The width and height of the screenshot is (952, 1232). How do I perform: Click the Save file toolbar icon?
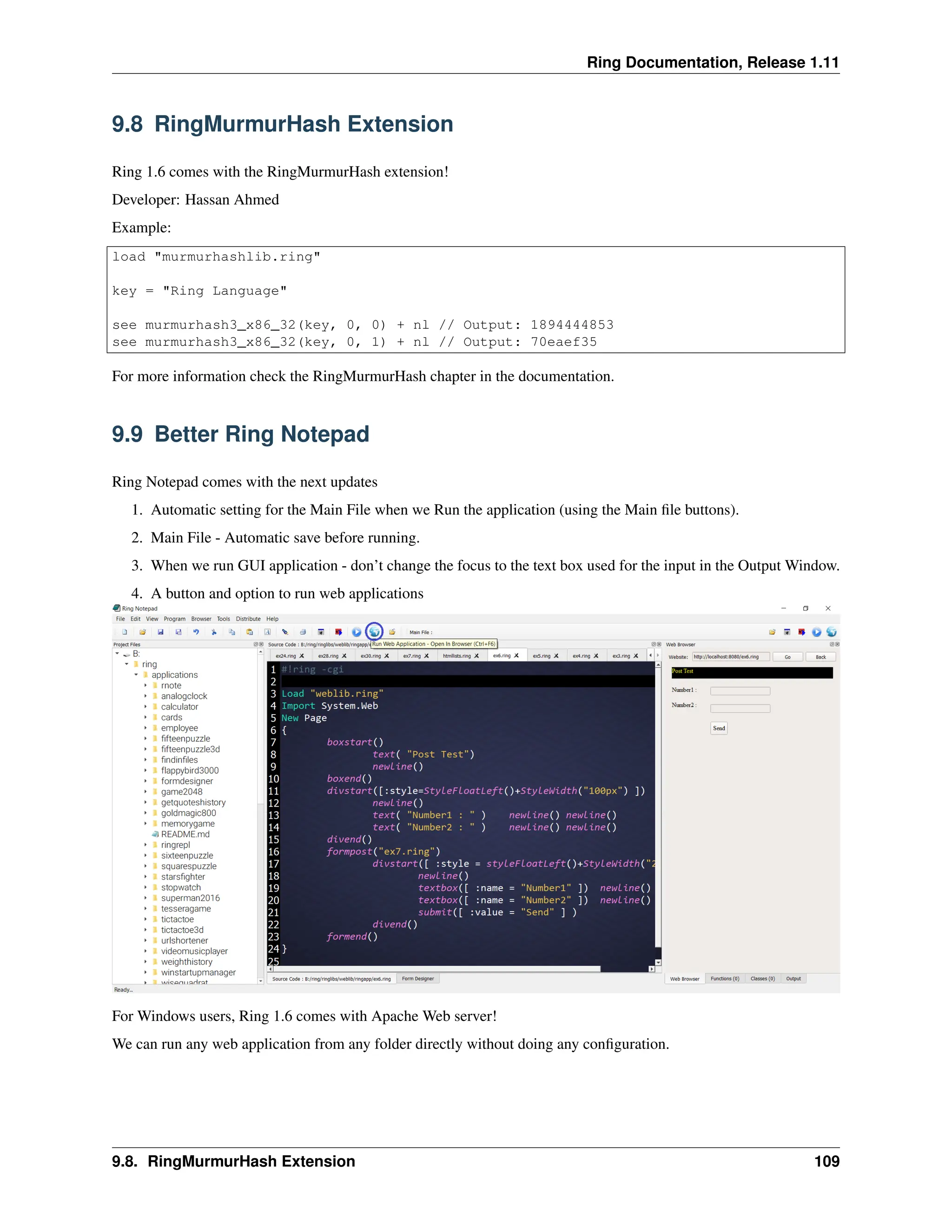(161, 632)
